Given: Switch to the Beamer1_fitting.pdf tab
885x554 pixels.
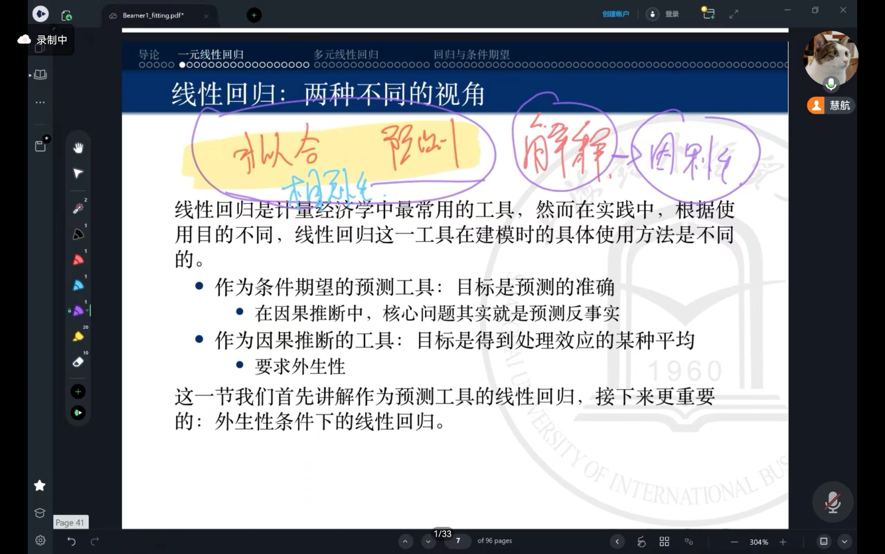Looking at the screenshot, I should (x=153, y=15).
